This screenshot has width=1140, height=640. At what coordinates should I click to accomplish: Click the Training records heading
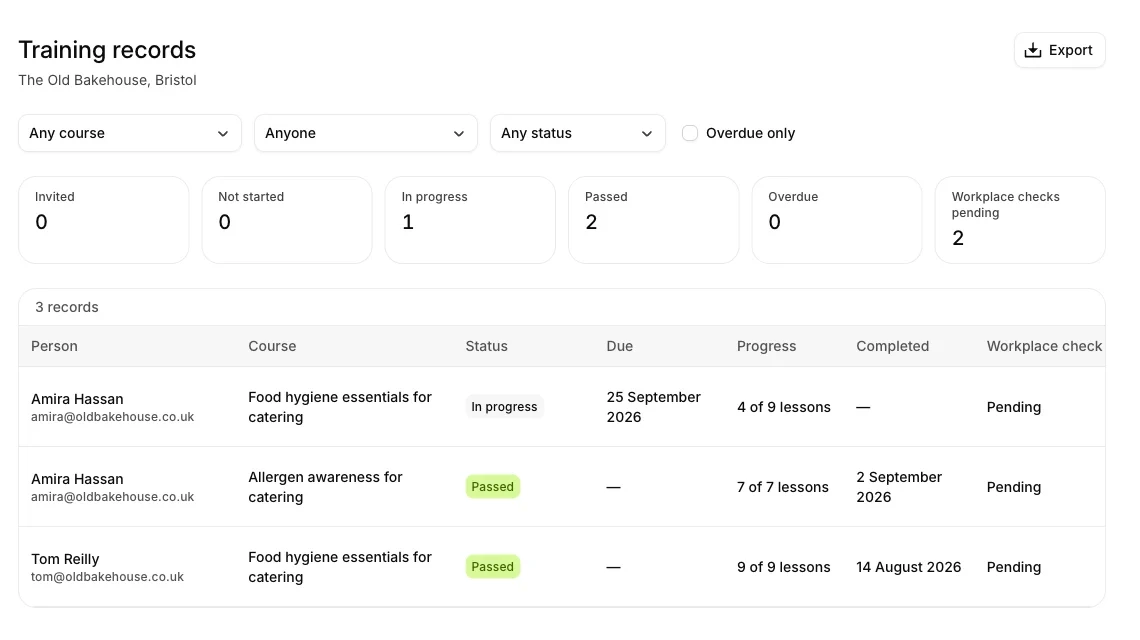pyautogui.click(x=107, y=49)
